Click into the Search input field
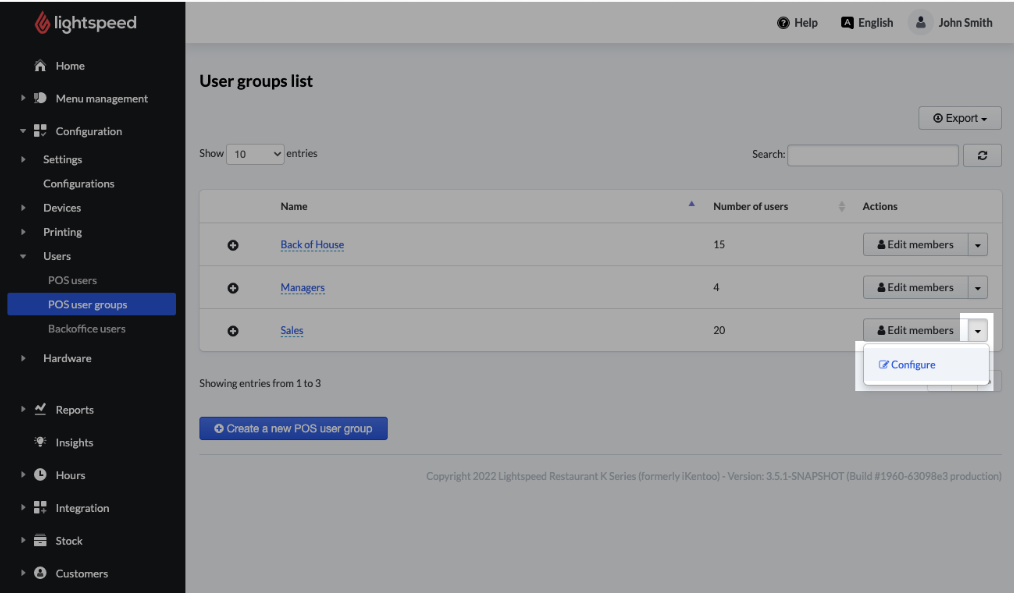 (x=872, y=155)
